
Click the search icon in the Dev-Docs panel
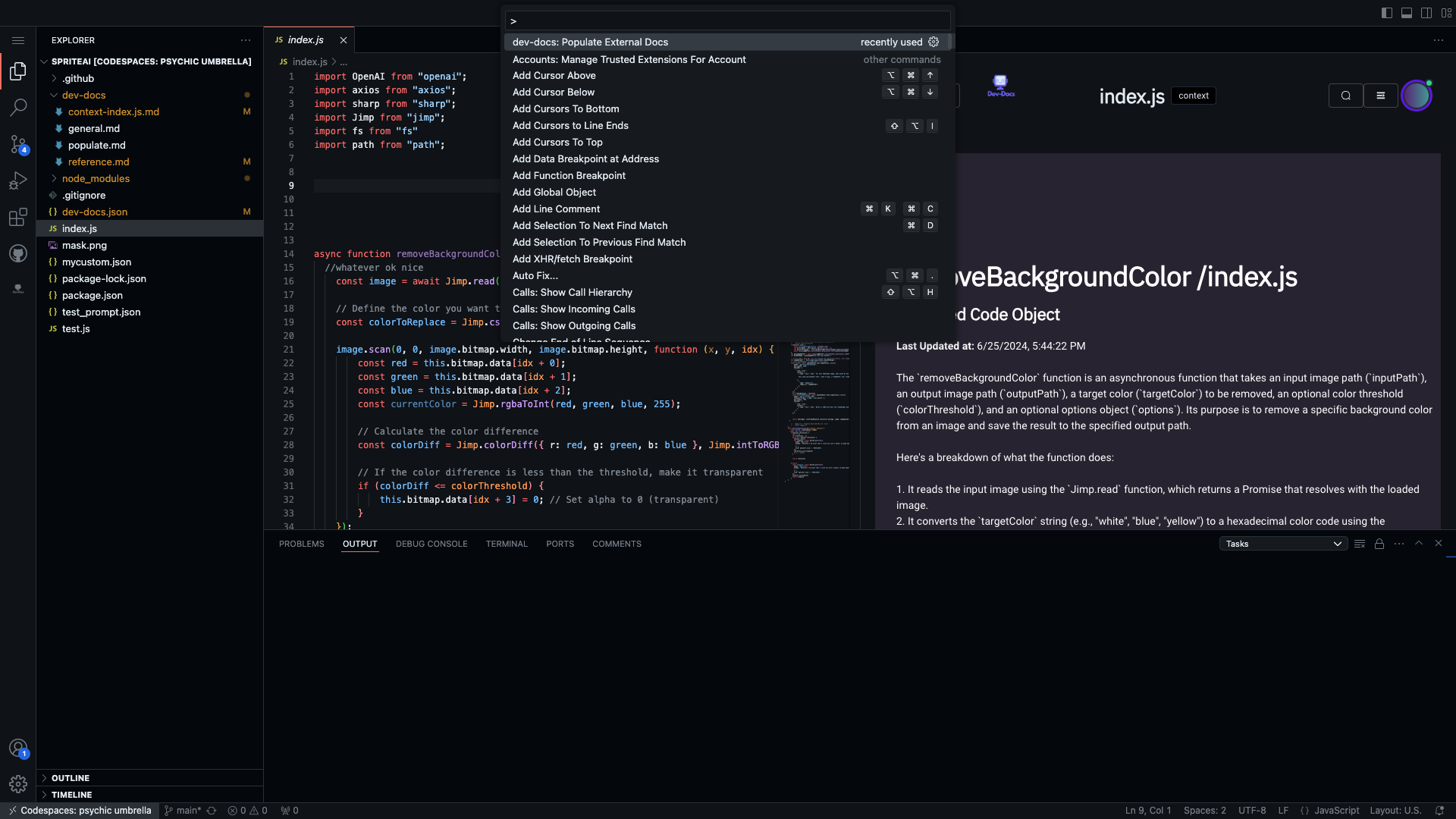coord(1345,96)
